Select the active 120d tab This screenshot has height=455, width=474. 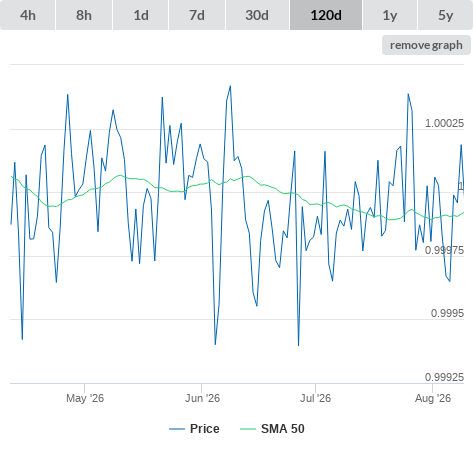click(326, 15)
